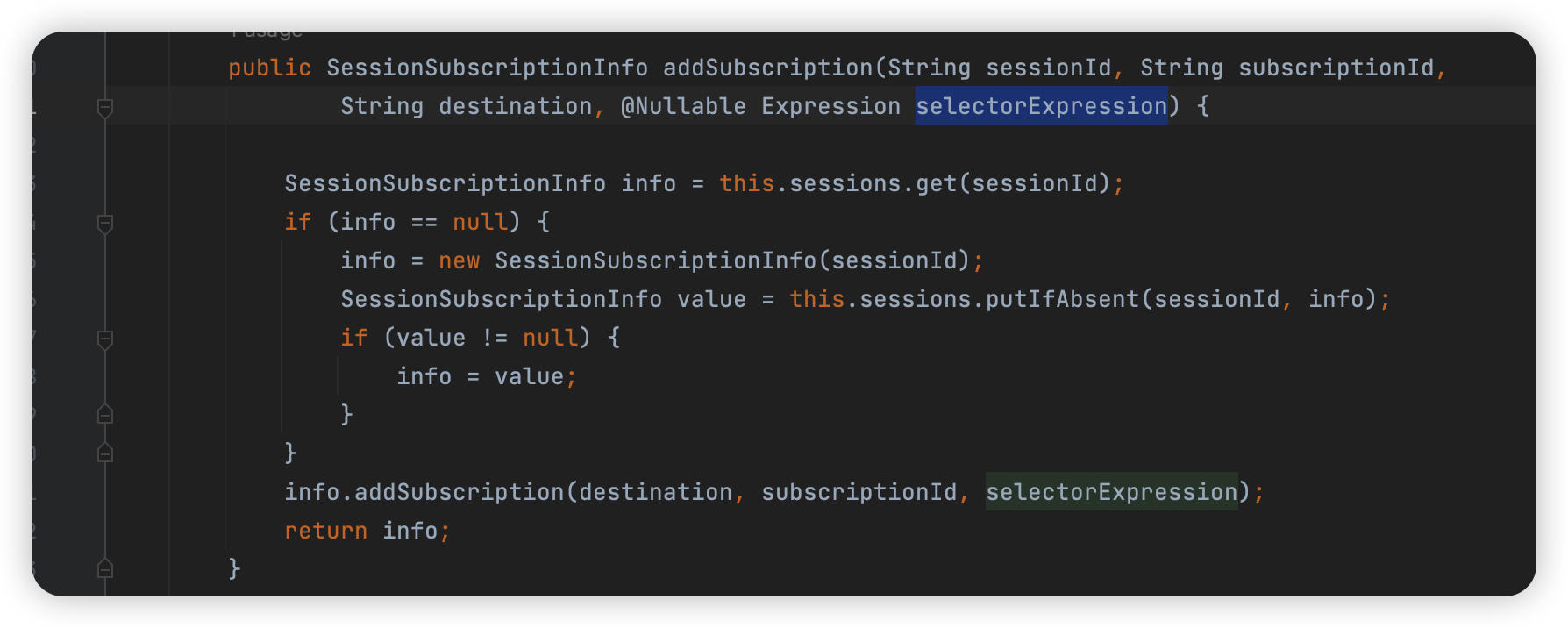Click the @Nullable annotation

pyautogui.click(x=683, y=106)
